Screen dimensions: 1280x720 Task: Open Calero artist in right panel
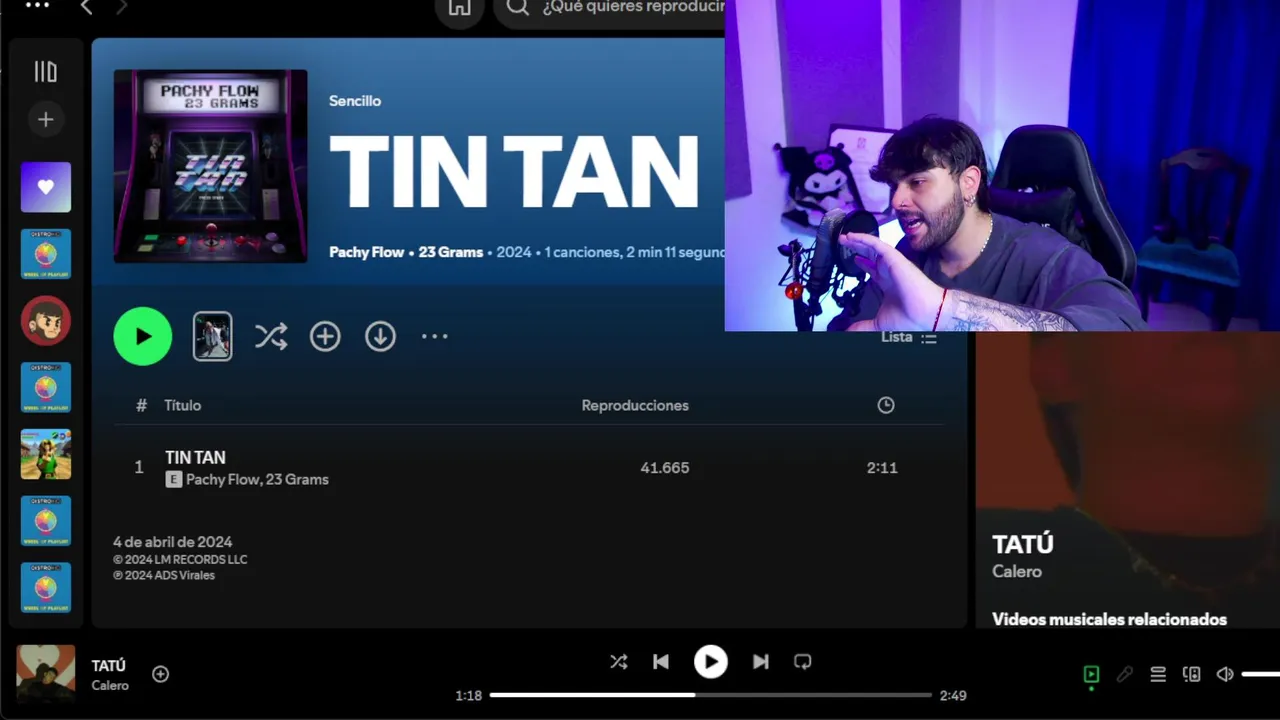click(1017, 571)
